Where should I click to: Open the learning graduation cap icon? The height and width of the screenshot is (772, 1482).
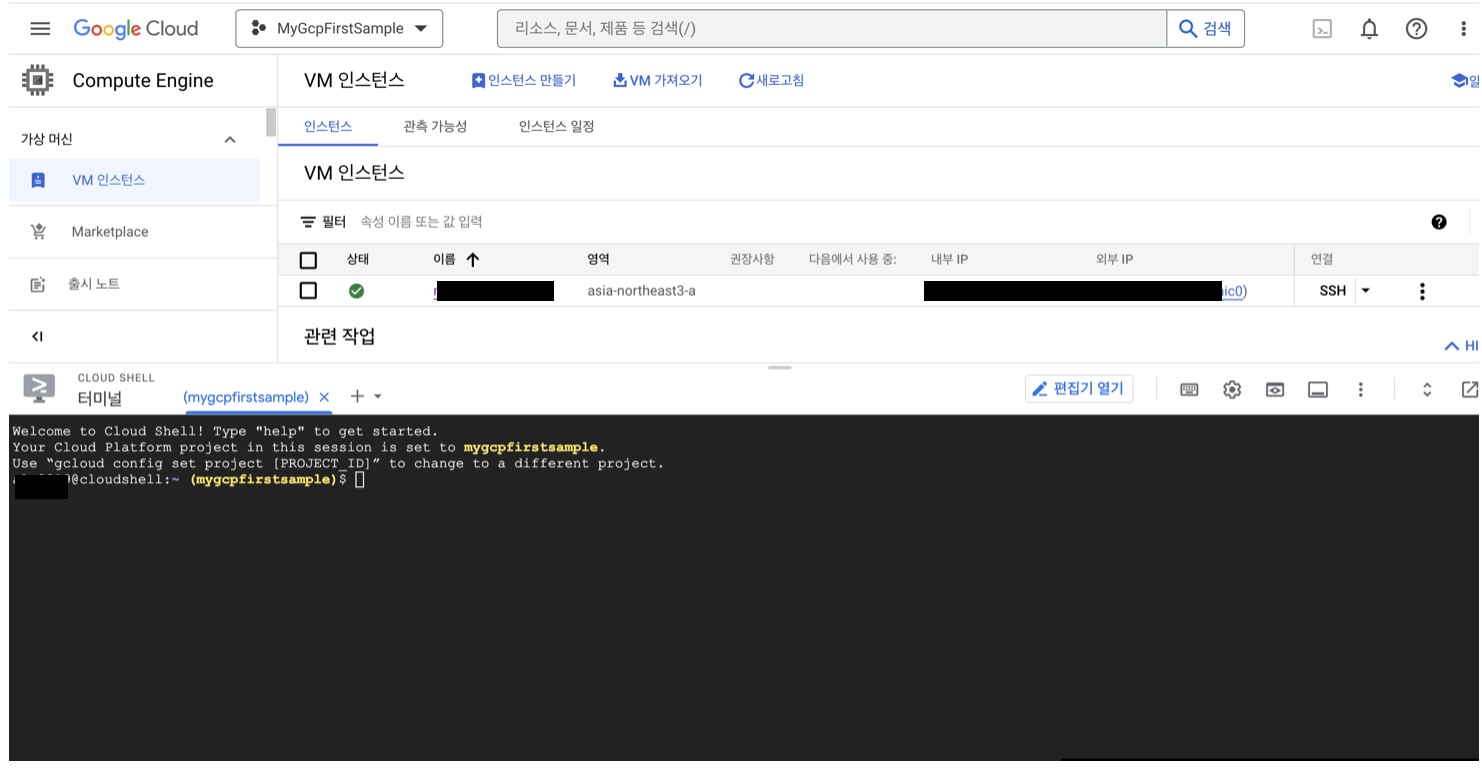[x=1462, y=80]
